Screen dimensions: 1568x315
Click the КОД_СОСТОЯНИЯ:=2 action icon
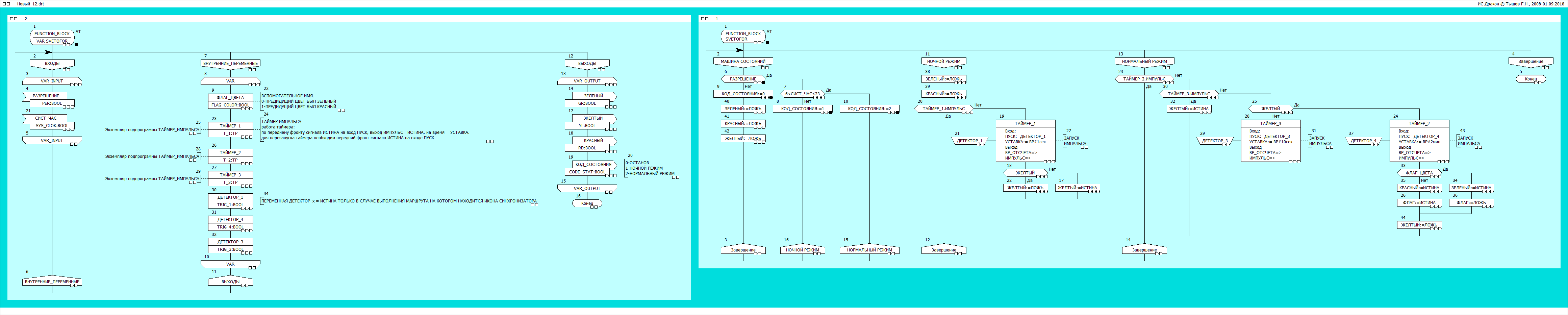(x=868, y=109)
